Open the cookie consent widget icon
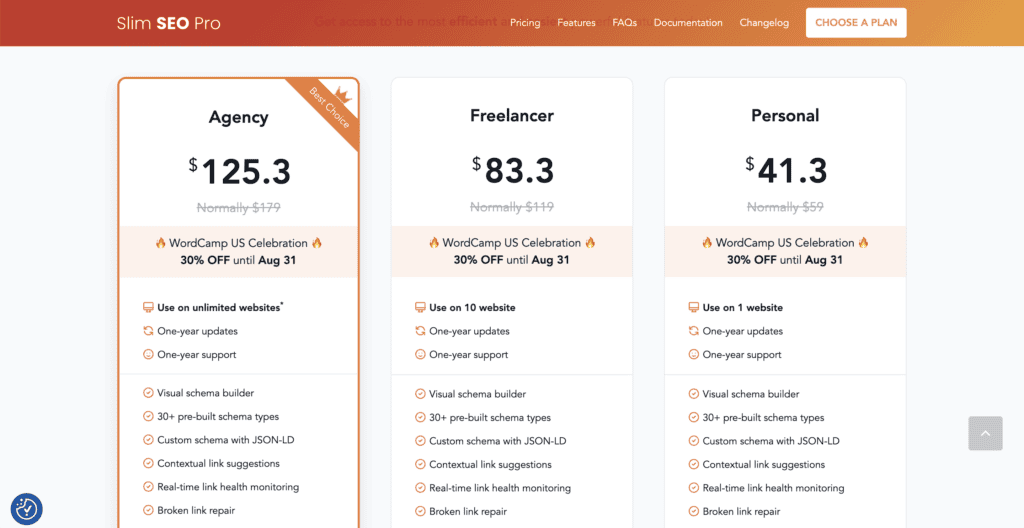The height and width of the screenshot is (528, 1024). [27, 509]
